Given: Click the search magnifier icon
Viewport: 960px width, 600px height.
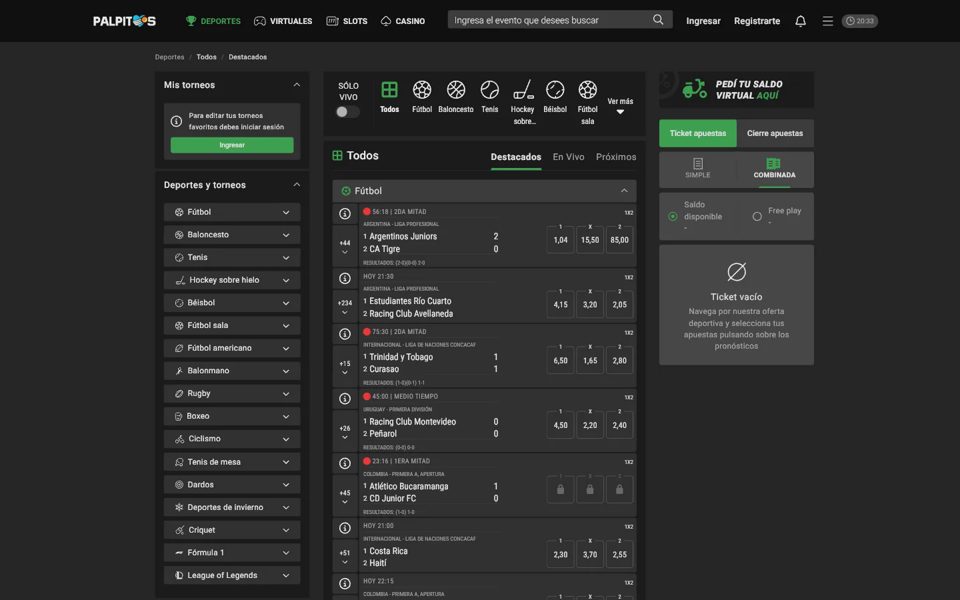Looking at the screenshot, I should pos(658,20).
